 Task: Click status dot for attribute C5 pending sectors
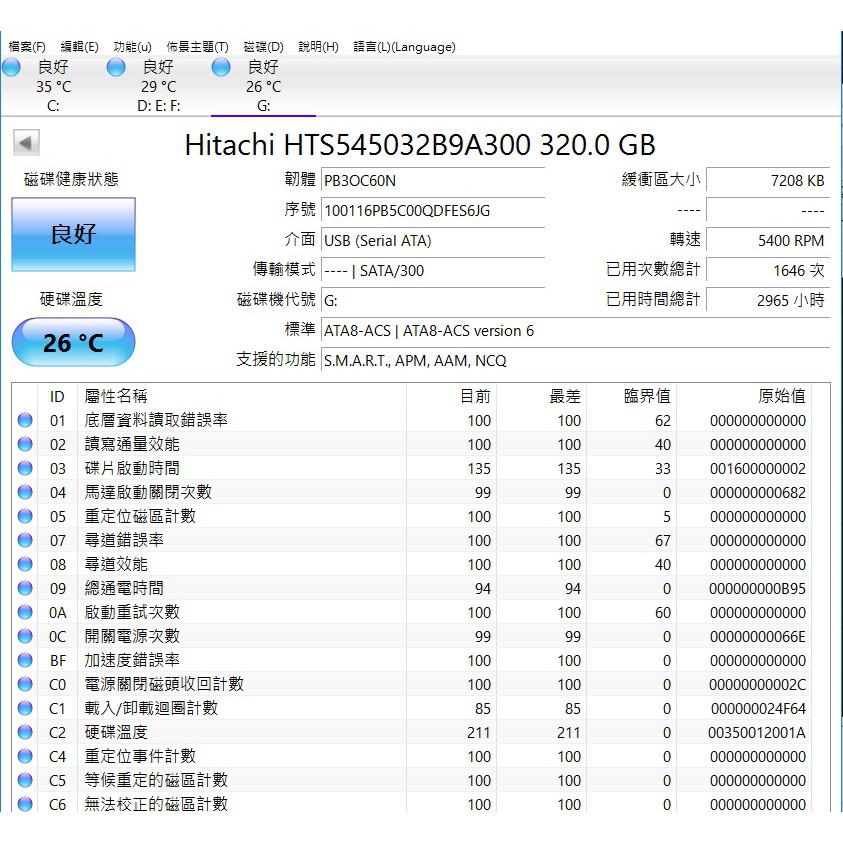coord(25,781)
